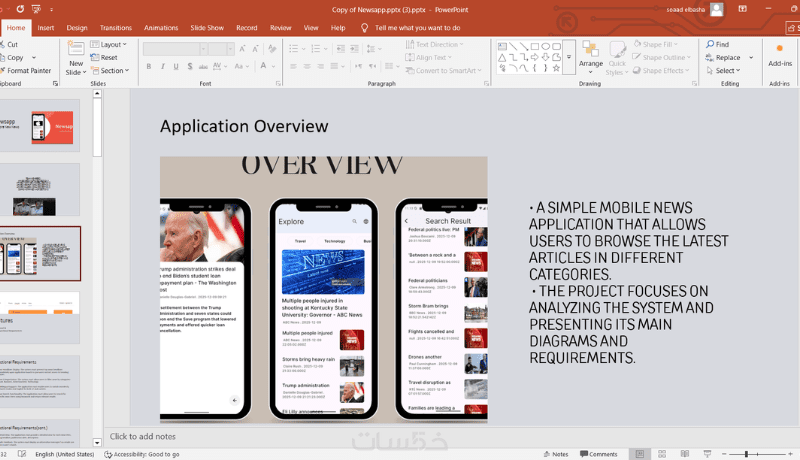Open the Design tab

click(77, 28)
